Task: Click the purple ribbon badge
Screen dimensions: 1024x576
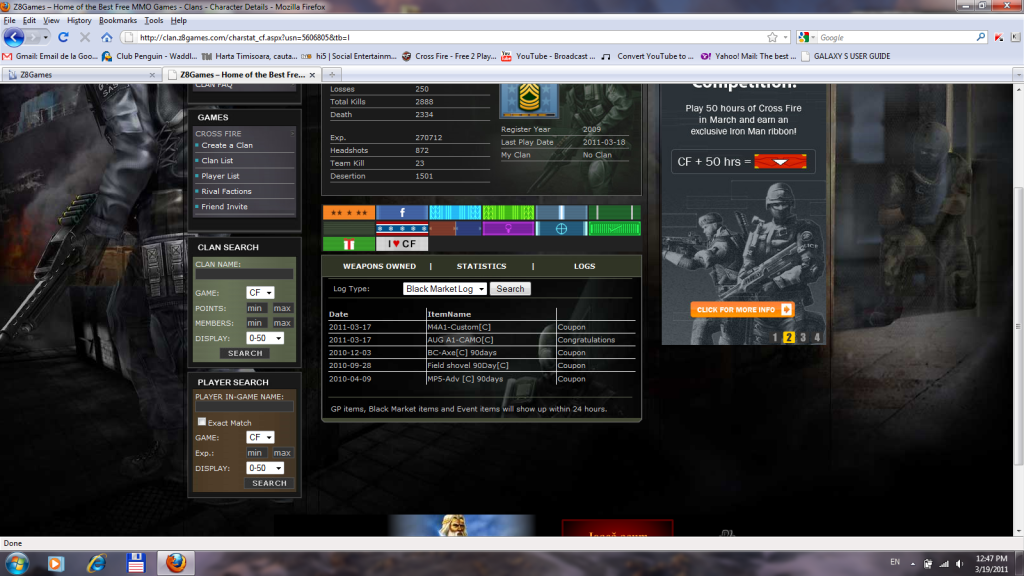Action: (508, 229)
